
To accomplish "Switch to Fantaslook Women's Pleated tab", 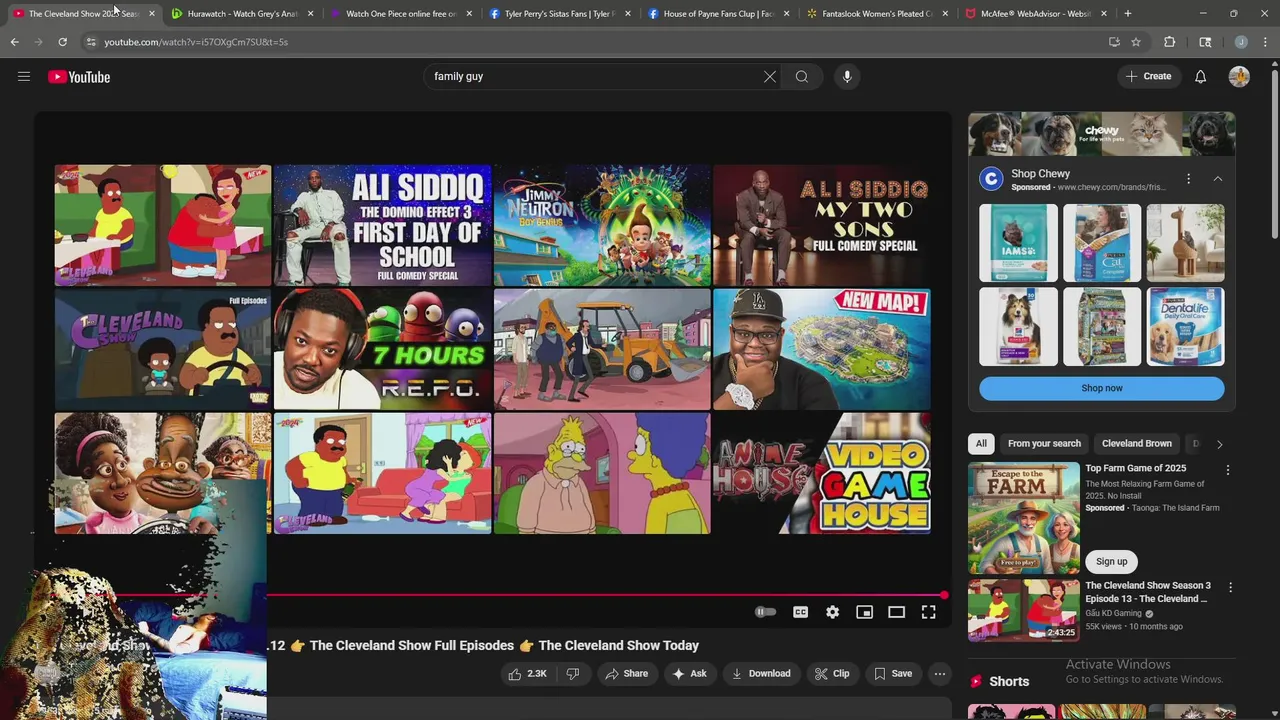I will point(877,14).
